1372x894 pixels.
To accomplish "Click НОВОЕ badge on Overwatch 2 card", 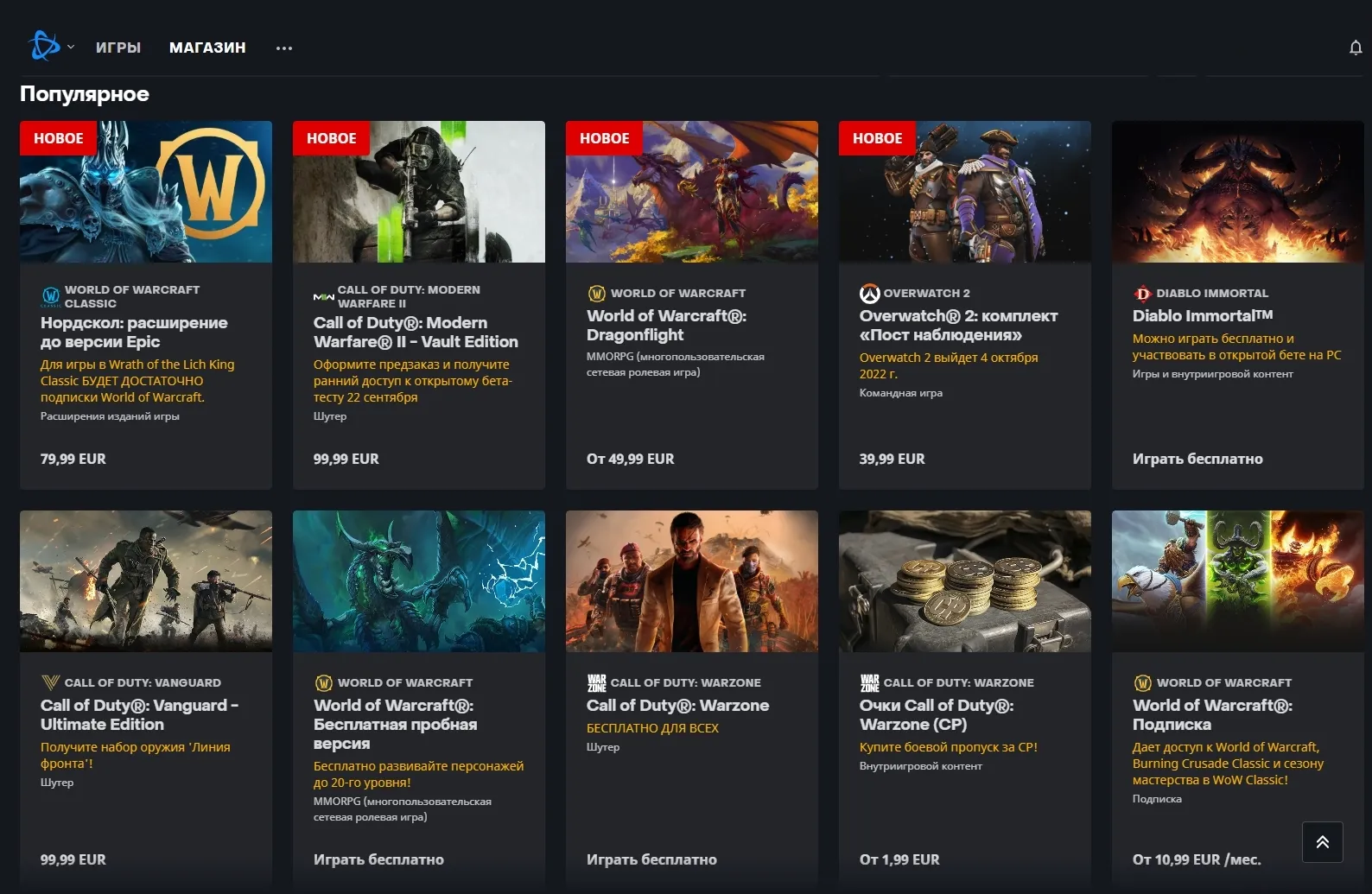I will pos(878,138).
